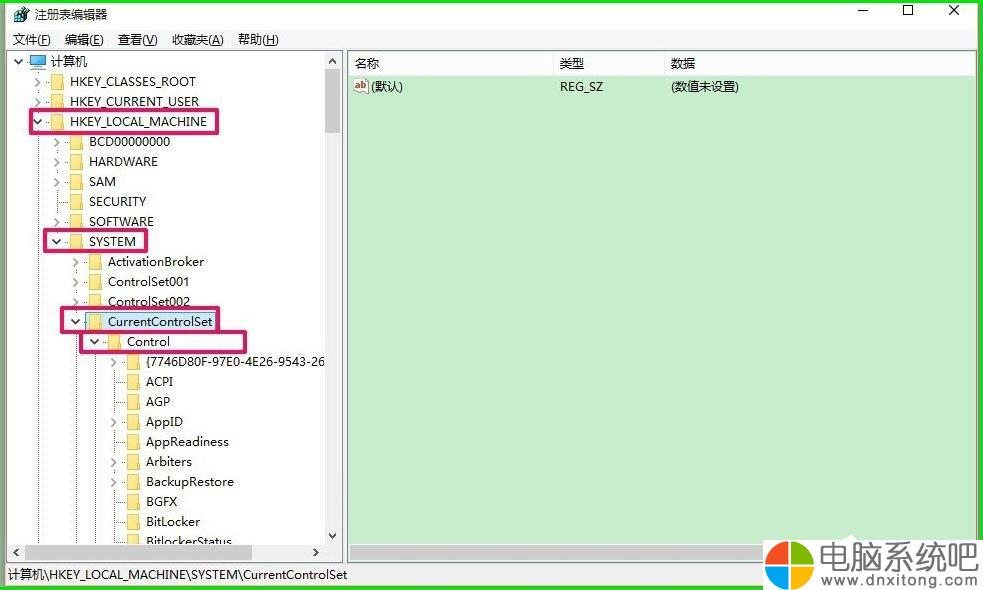Click the AppReadiness folder icon
This screenshot has height=590, width=983.
pos(133,442)
